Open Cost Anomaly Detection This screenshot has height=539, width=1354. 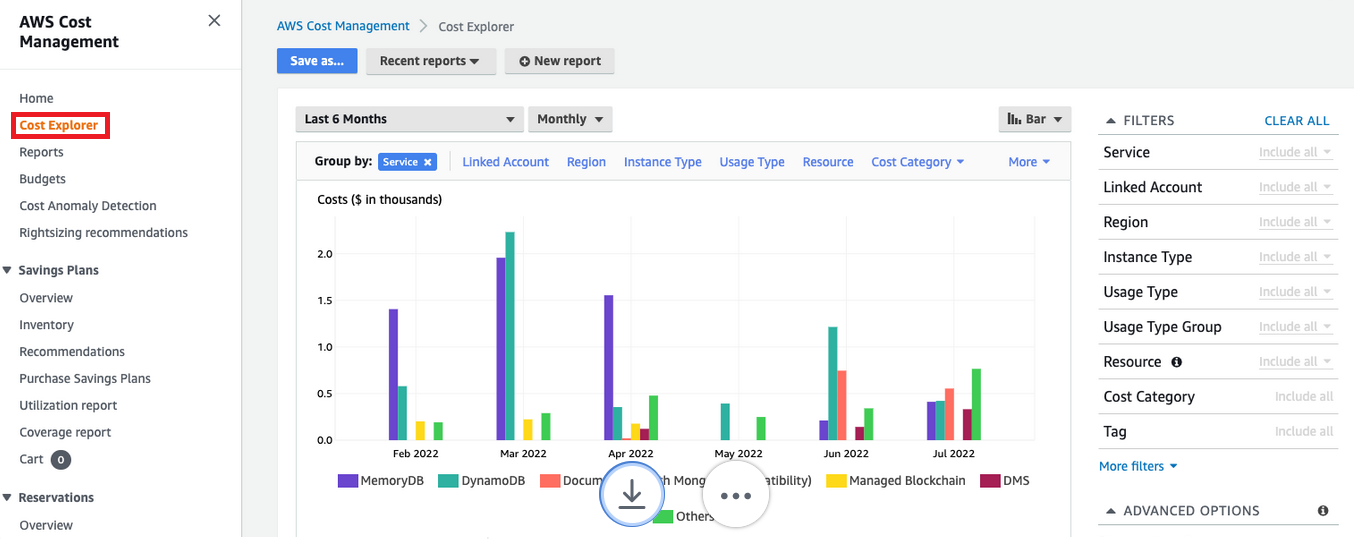88,206
